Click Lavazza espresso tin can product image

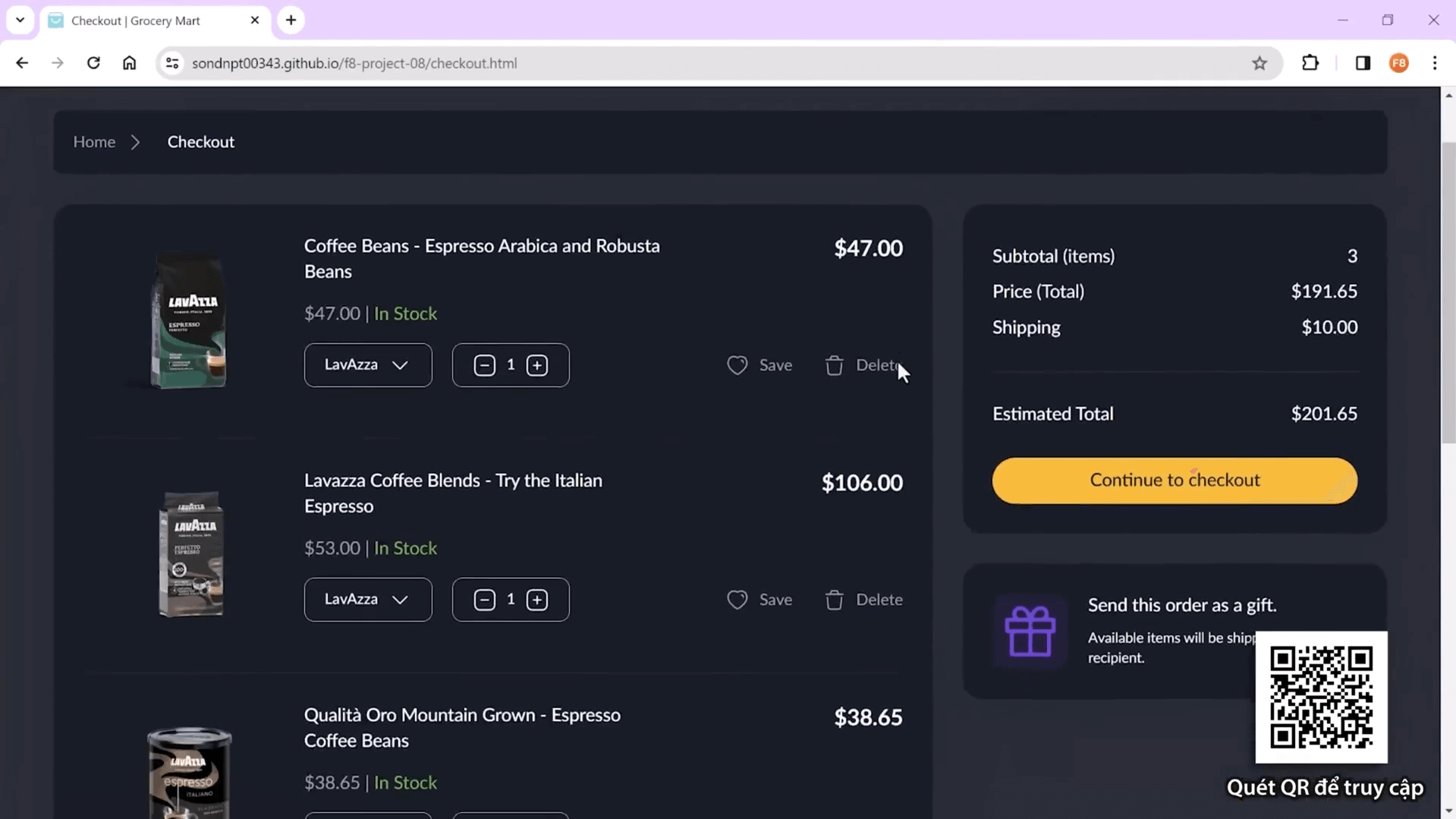point(189,773)
